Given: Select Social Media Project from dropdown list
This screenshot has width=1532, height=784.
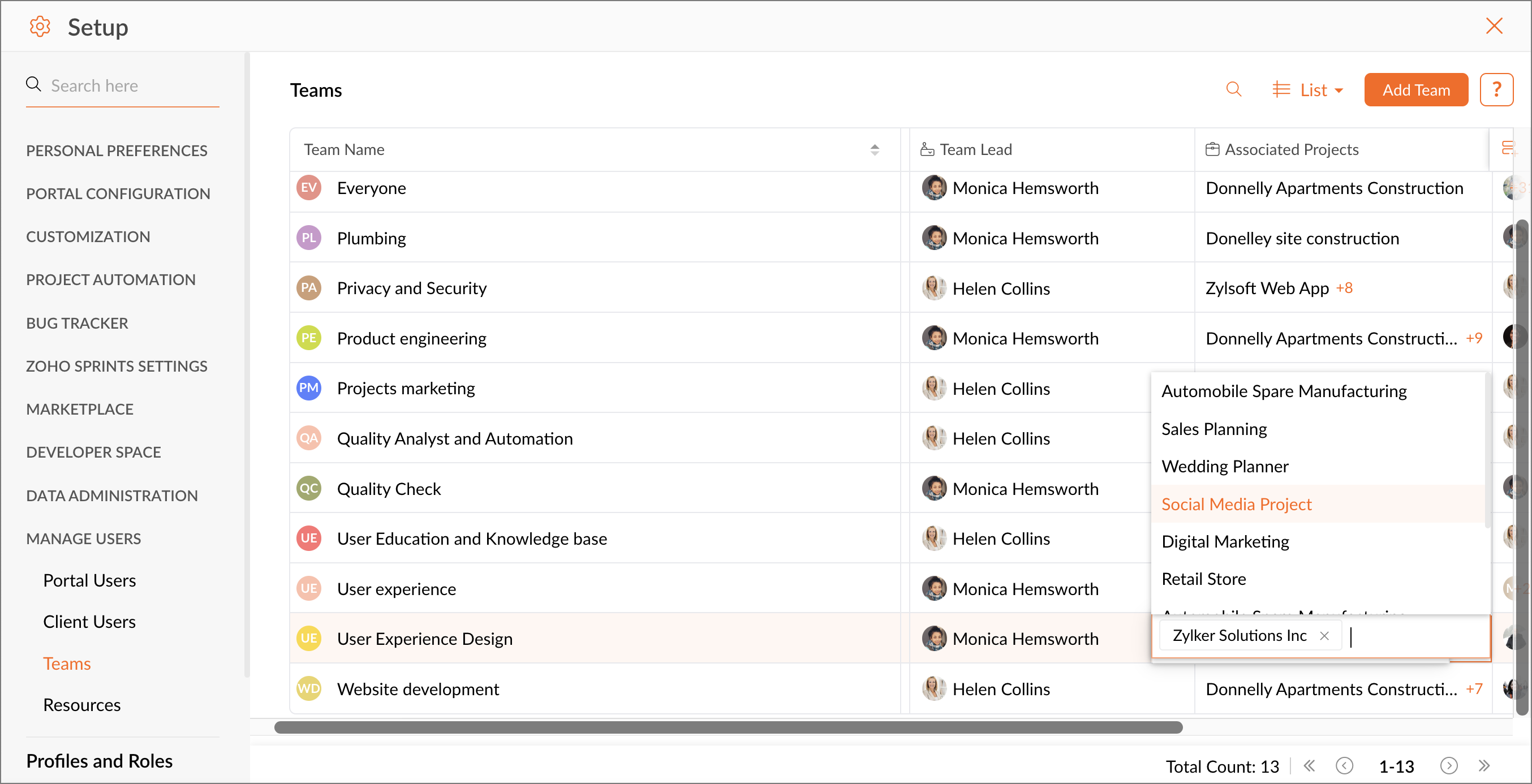Looking at the screenshot, I should pyautogui.click(x=1236, y=505).
